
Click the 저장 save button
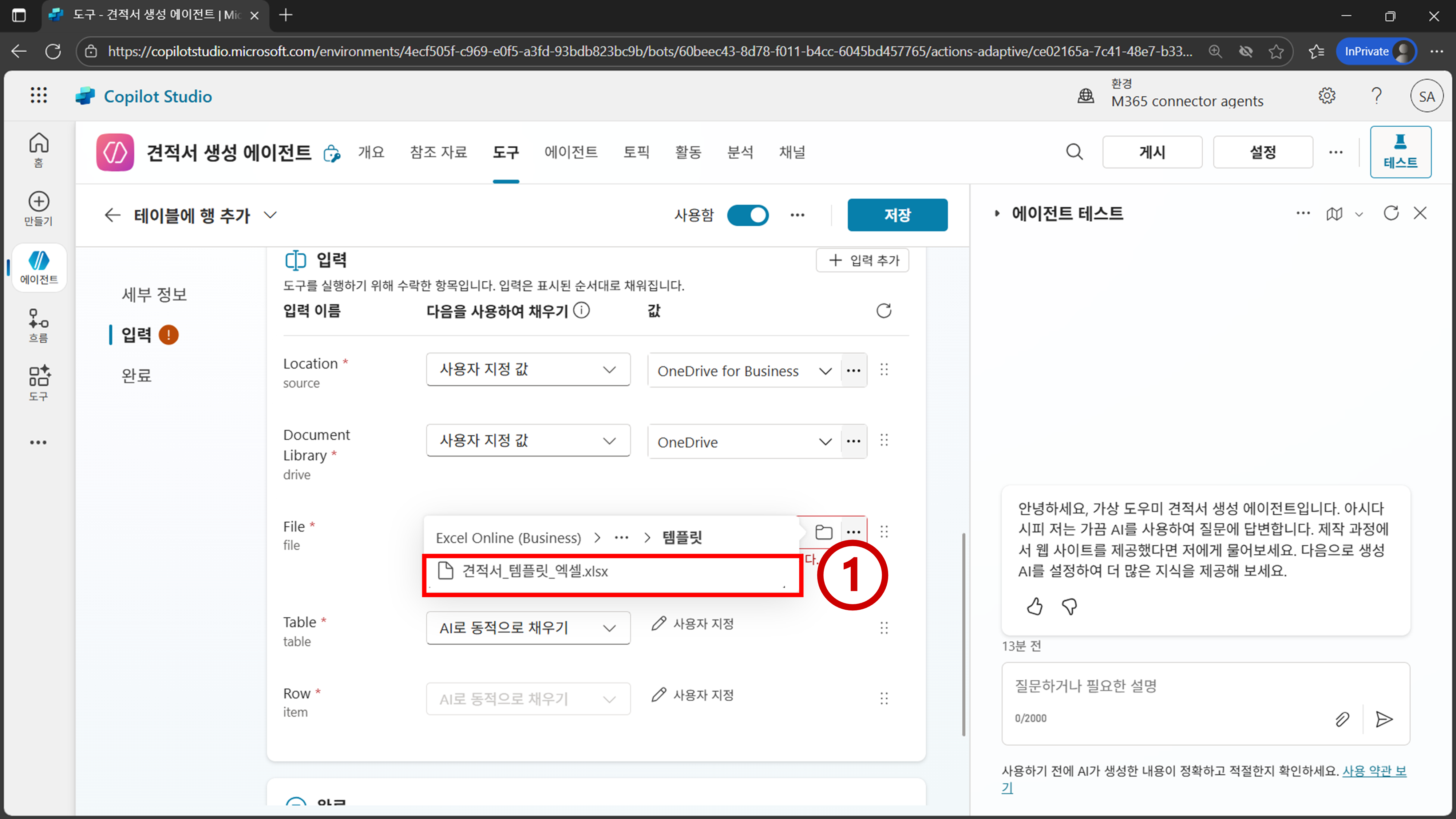point(897,215)
